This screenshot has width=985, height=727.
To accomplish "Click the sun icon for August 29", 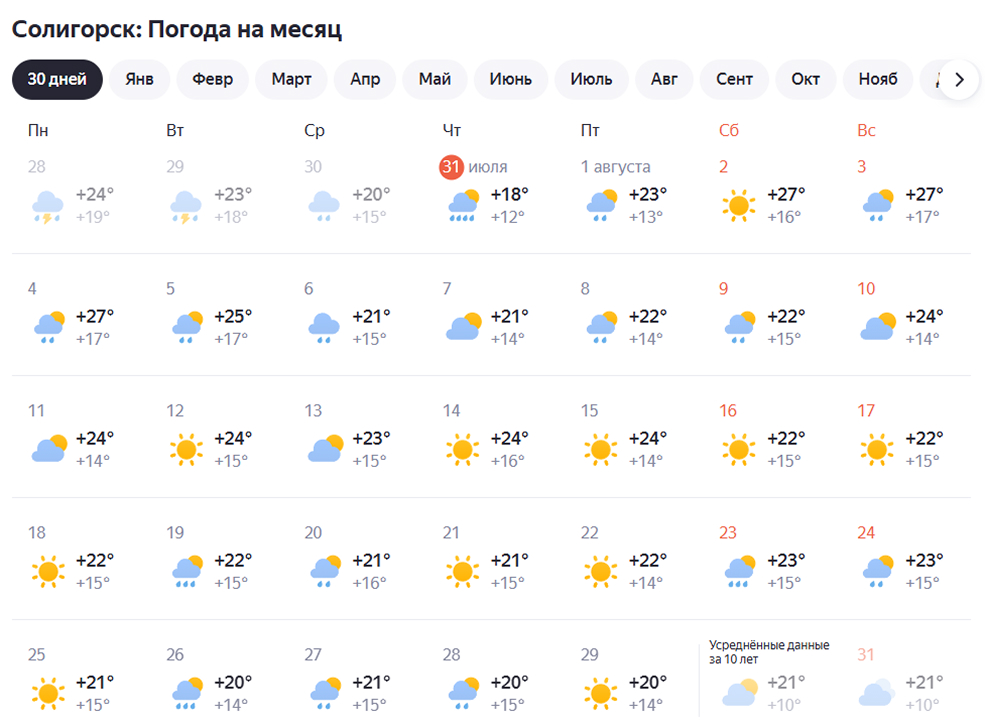I will click(x=601, y=693).
